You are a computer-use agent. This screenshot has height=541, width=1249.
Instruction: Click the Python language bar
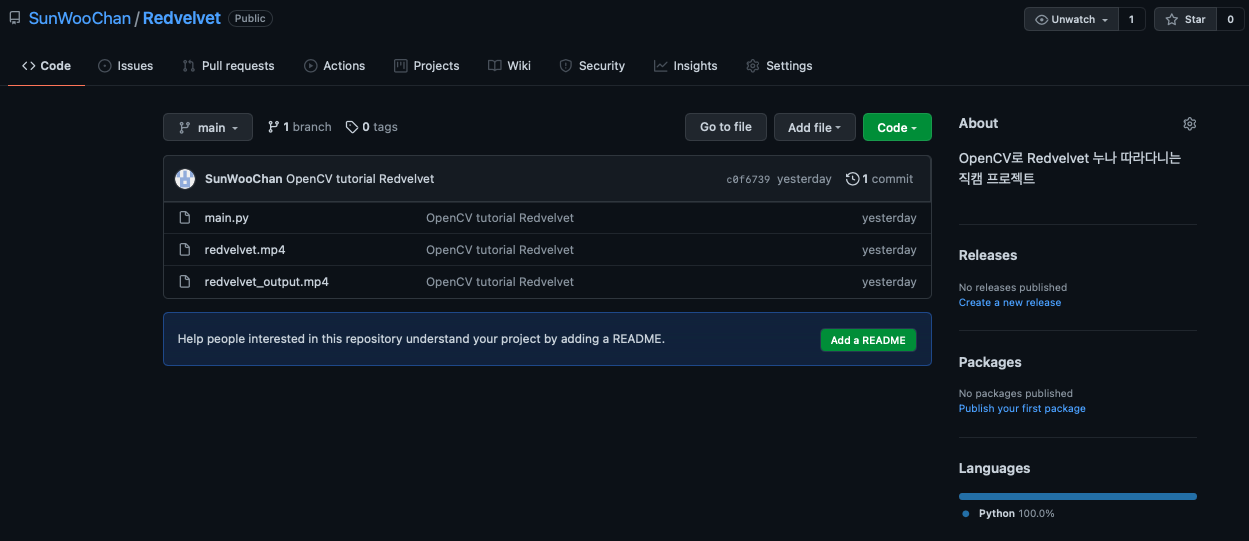1078,496
